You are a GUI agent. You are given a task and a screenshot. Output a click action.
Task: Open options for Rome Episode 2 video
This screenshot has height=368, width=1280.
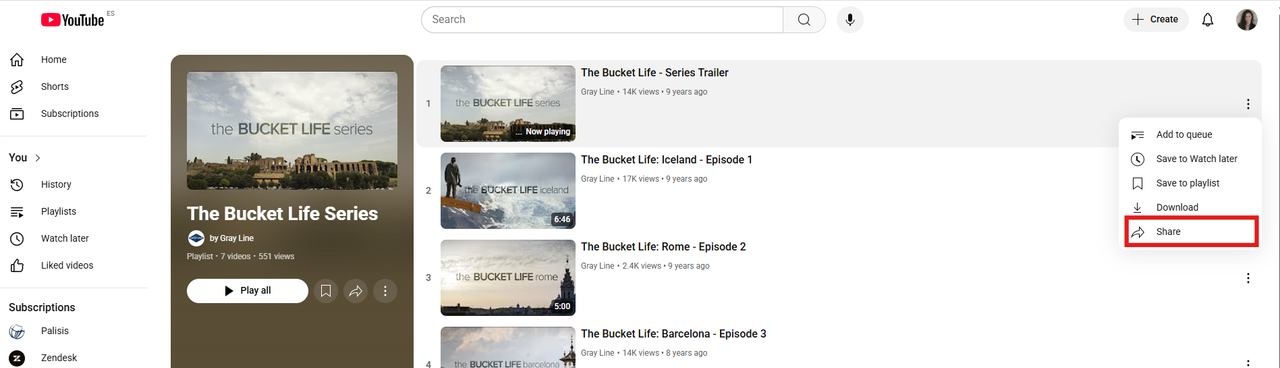pos(1247,278)
